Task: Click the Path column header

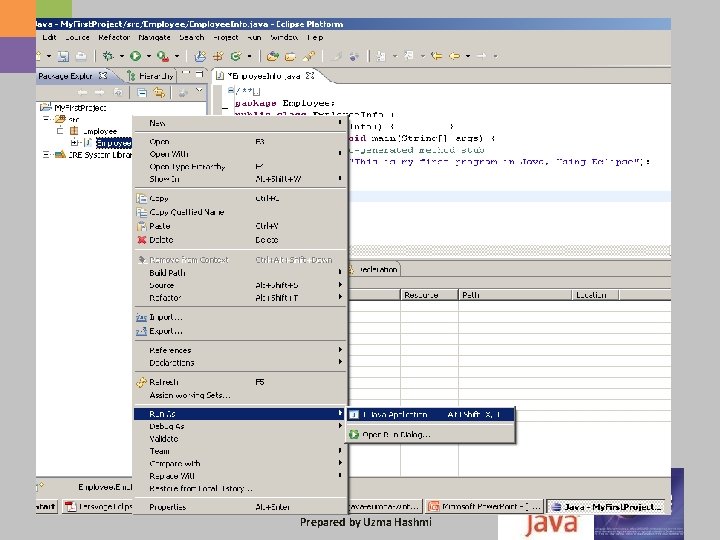Action: 515,295
